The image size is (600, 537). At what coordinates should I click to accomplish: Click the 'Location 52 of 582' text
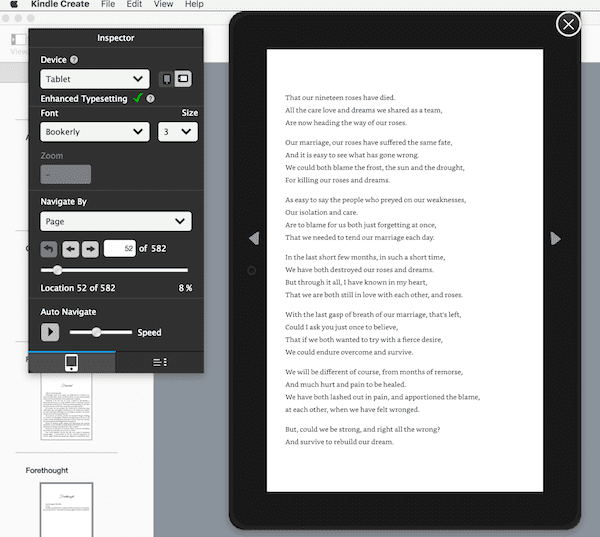point(78,288)
